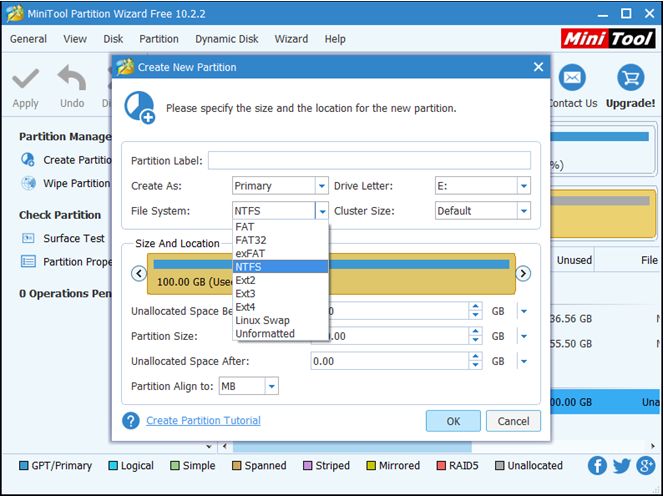
Task: Collapse the File System dropdown arrow
Action: (x=322, y=211)
